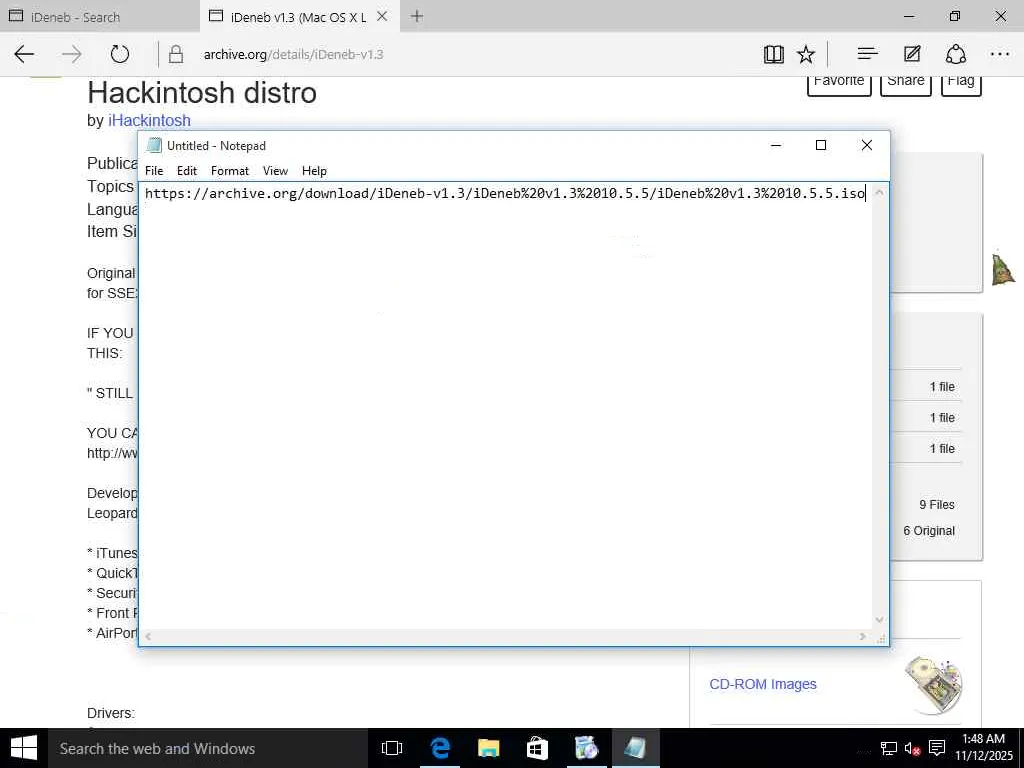Open Edge More actions ellipsis
The width and height of the screenshot is (1024, 768).
coord(1000,54)
